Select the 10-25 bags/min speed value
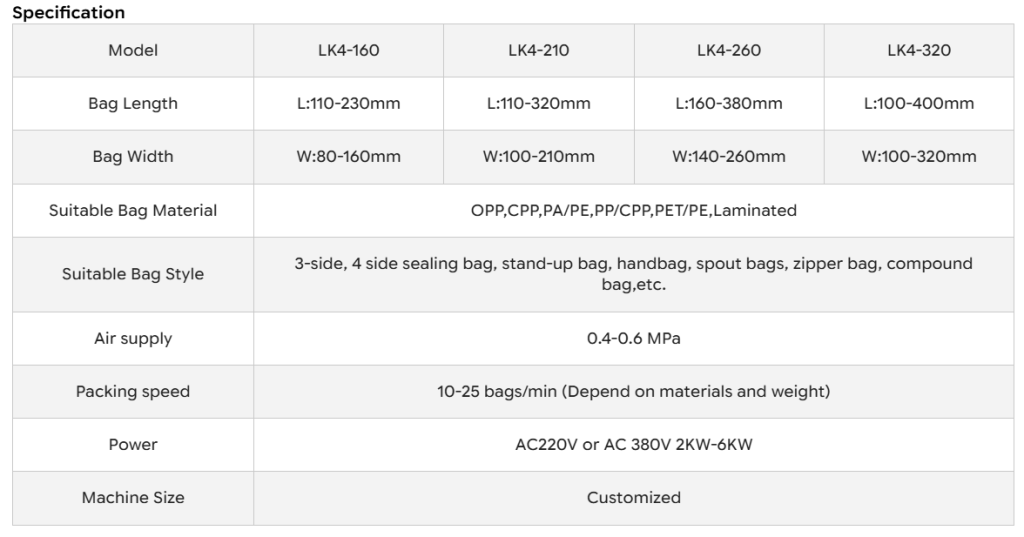 [x=633, y=391]
